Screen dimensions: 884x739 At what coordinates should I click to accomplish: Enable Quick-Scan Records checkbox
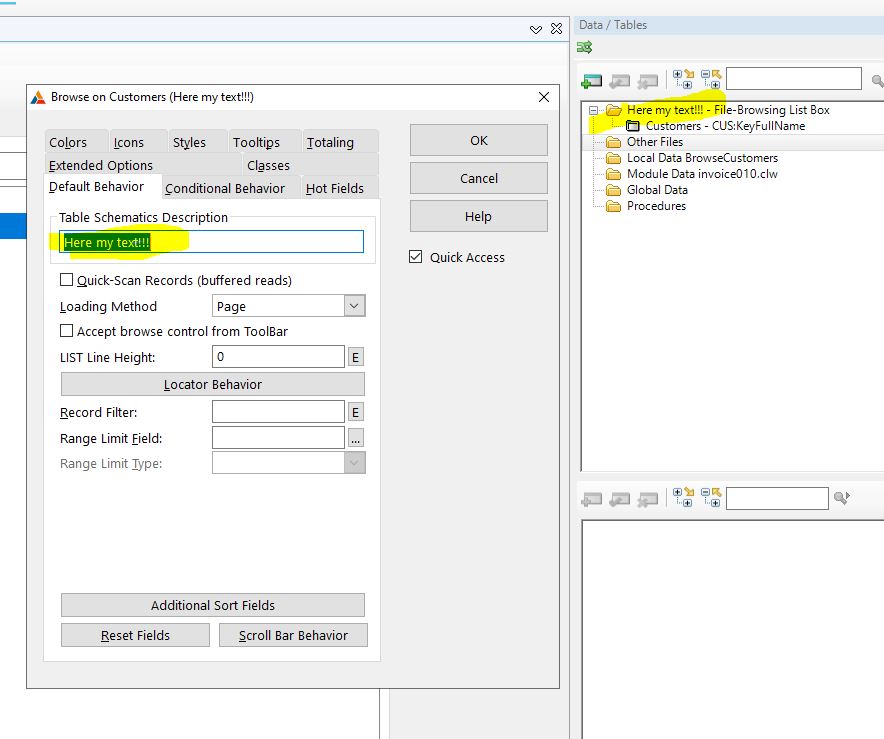tap(67, 280)
